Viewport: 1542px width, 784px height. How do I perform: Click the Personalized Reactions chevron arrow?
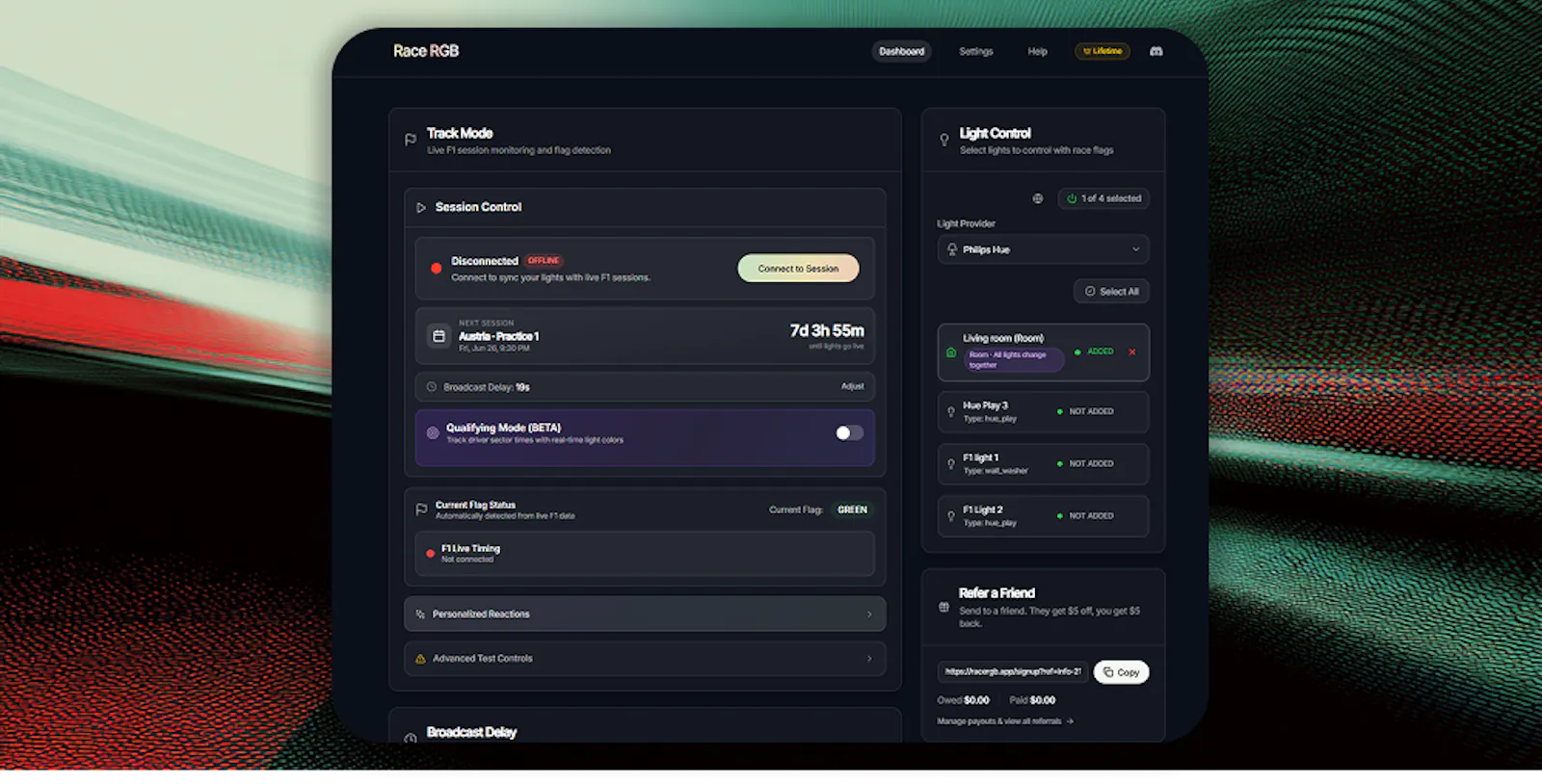click(869, 614)
